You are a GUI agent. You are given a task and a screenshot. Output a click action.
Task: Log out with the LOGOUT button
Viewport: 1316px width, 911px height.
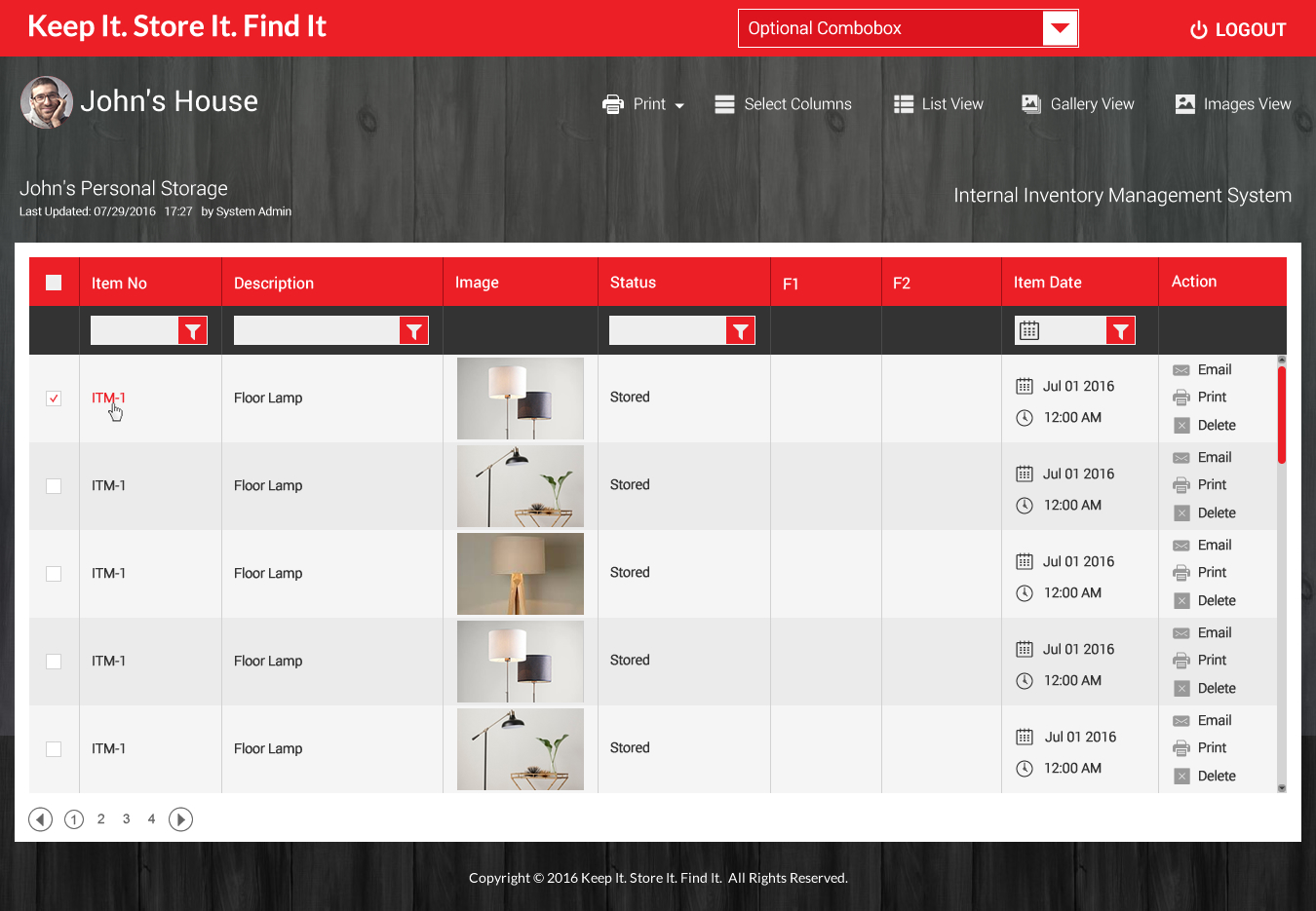[x=1238, y=29]
